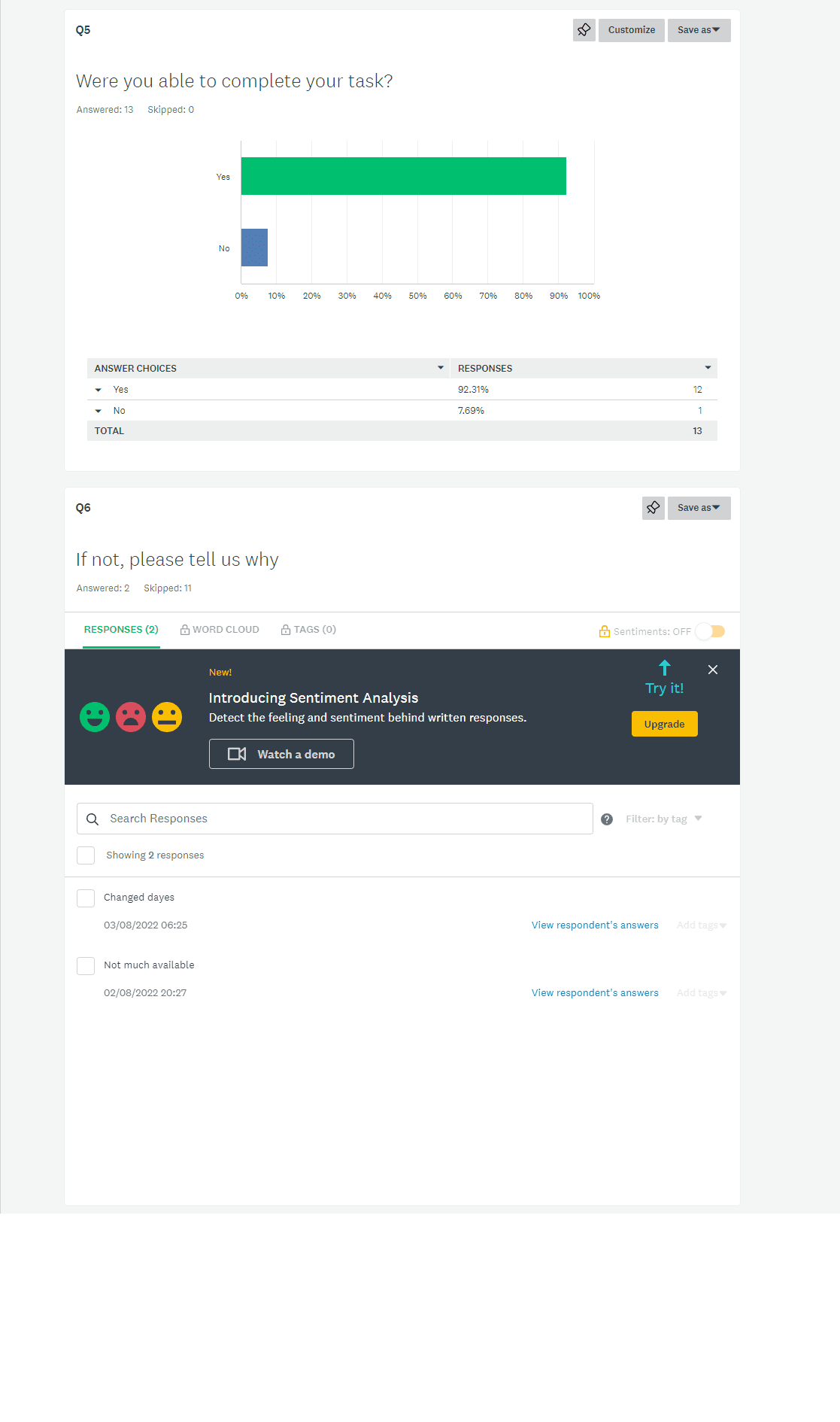840x1422 pixels.
Task: Switch to the TAGS (0) tab
Action: point(308,630)
